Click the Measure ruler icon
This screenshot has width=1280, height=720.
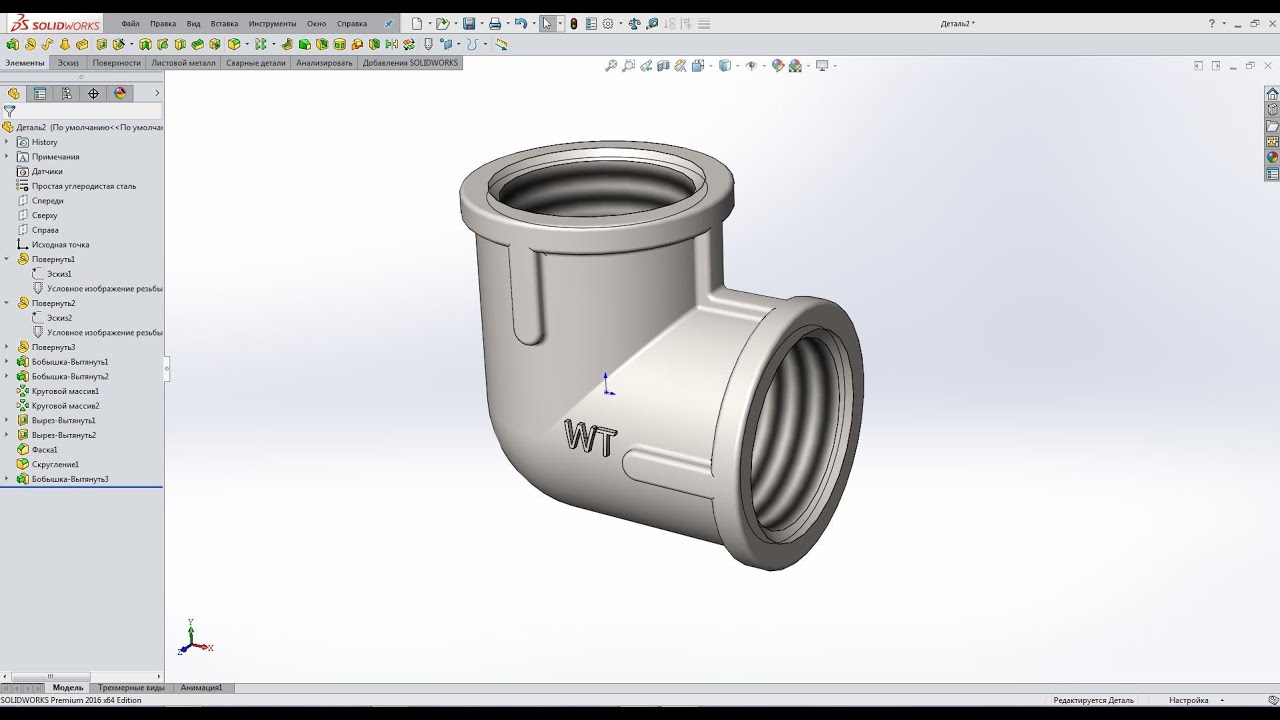pos(501,44)
